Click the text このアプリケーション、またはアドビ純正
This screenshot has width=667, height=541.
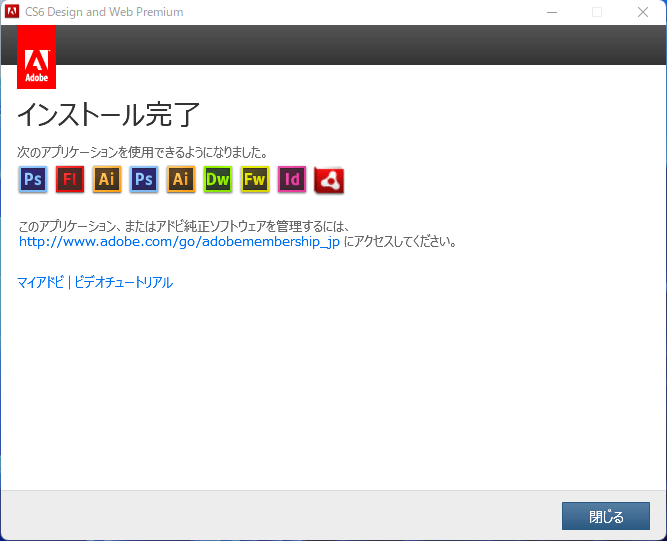[184, 226]
